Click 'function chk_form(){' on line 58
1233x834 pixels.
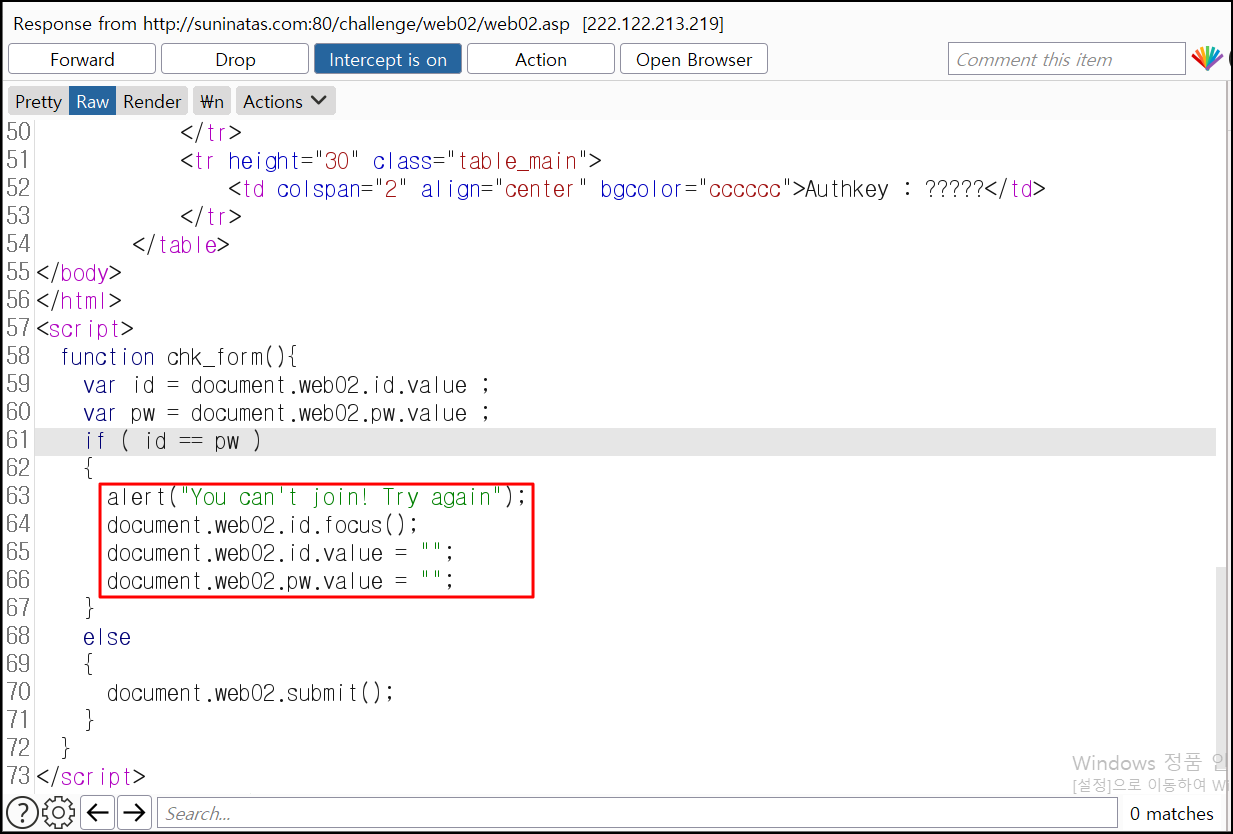coord(179,357)
